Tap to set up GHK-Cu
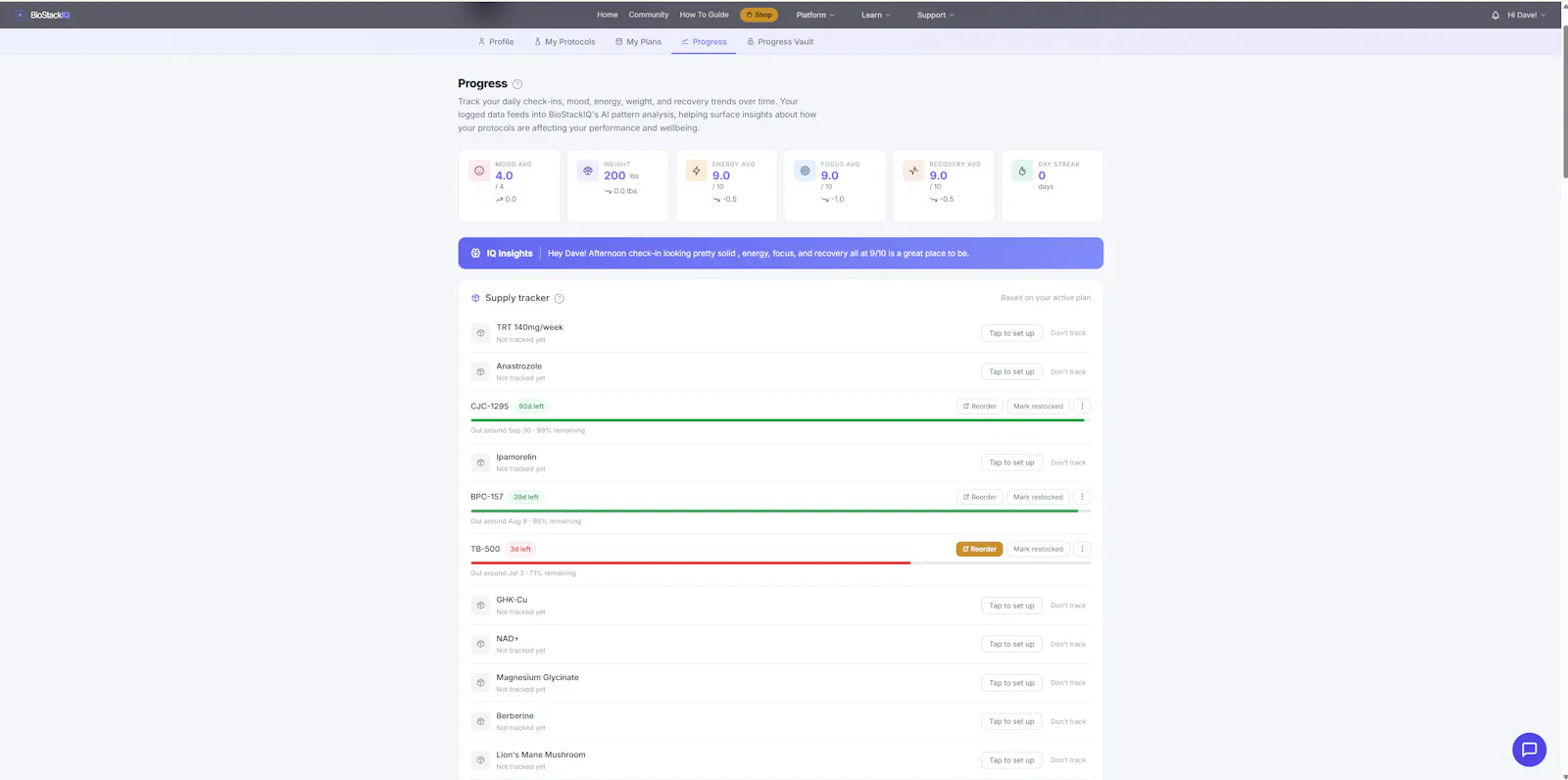The height and width of the screenshot is (780, 1568). (1011, 606)
